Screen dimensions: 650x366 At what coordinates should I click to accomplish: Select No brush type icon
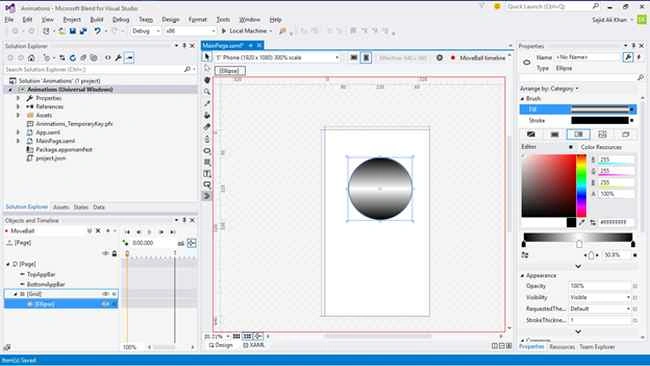pyautogui.click(x=531, y=134)
